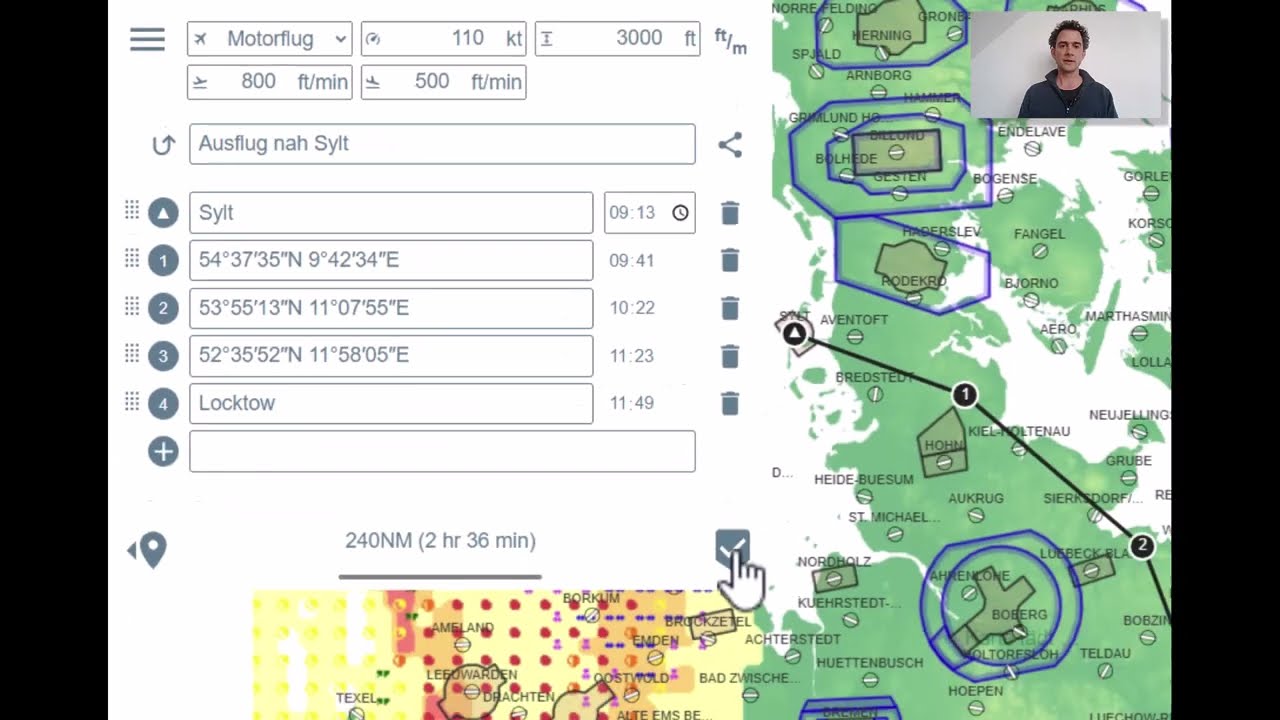
Task: Click the AMELAND airfield label
Action: (462, 628)
